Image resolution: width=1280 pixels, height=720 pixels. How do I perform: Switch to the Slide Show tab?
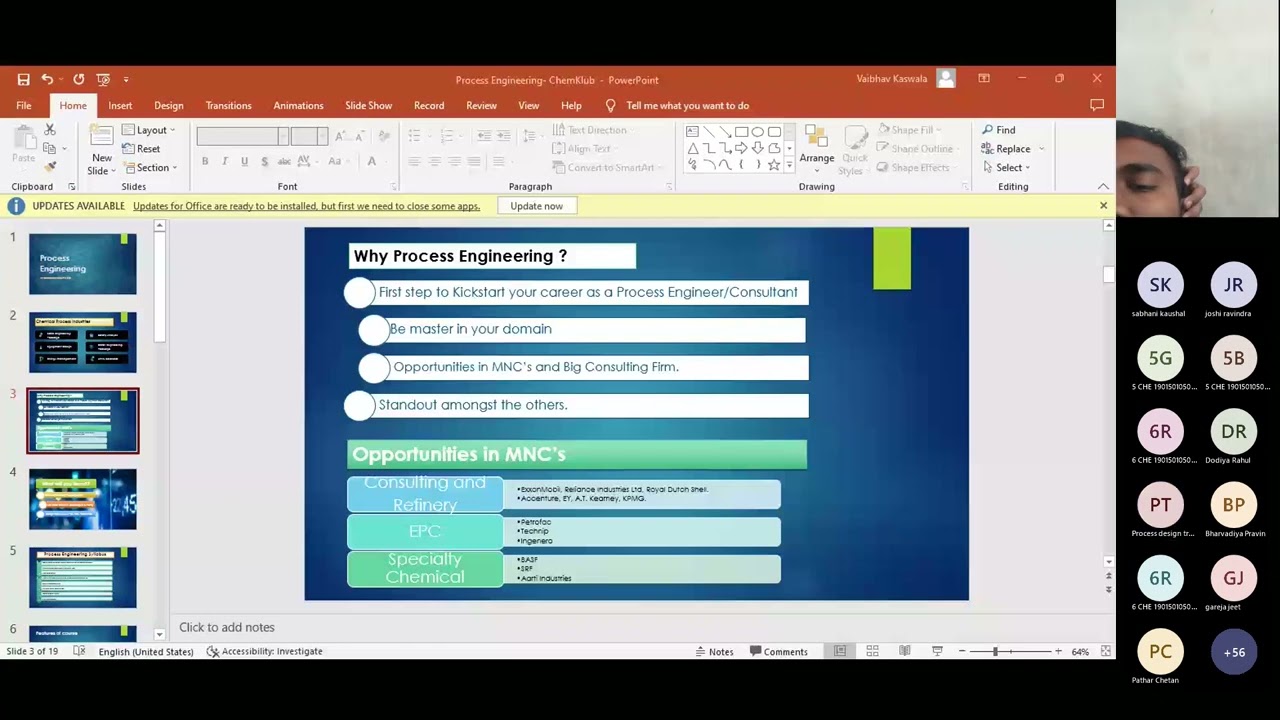coord(368,105)
